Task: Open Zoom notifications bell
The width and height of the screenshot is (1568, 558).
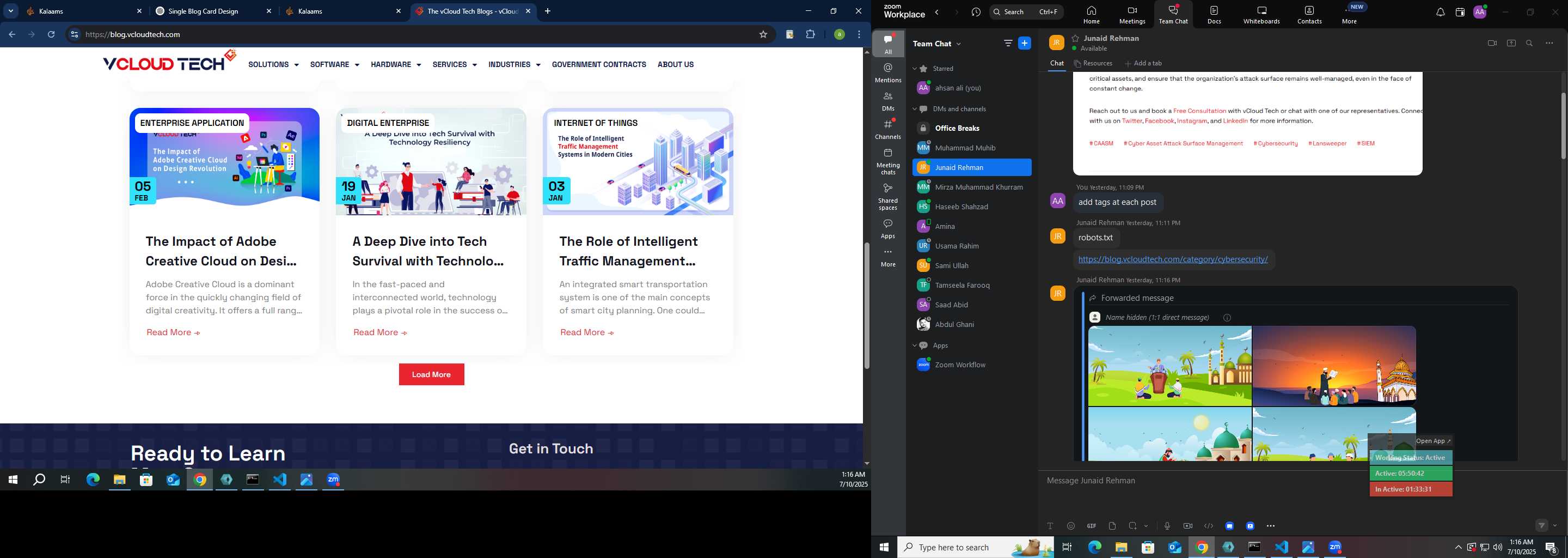Action: [x=1440, y=12]
